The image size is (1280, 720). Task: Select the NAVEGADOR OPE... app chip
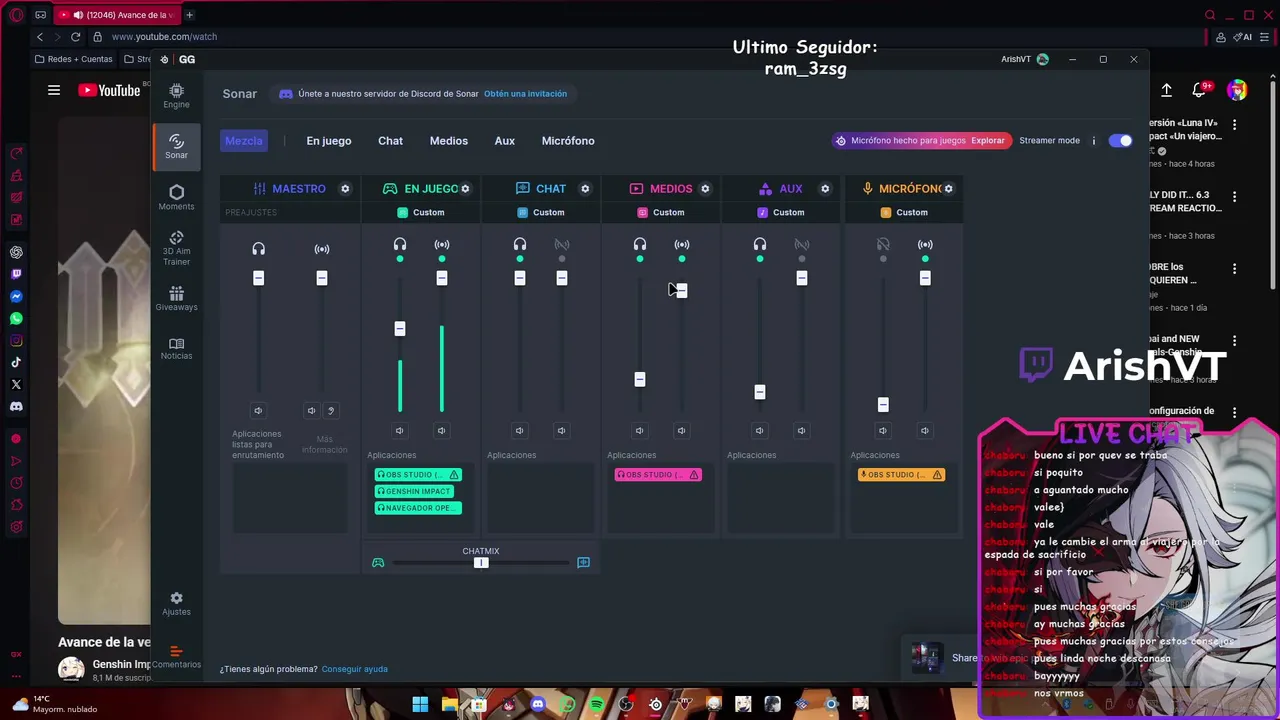click(x=418, y=508)
